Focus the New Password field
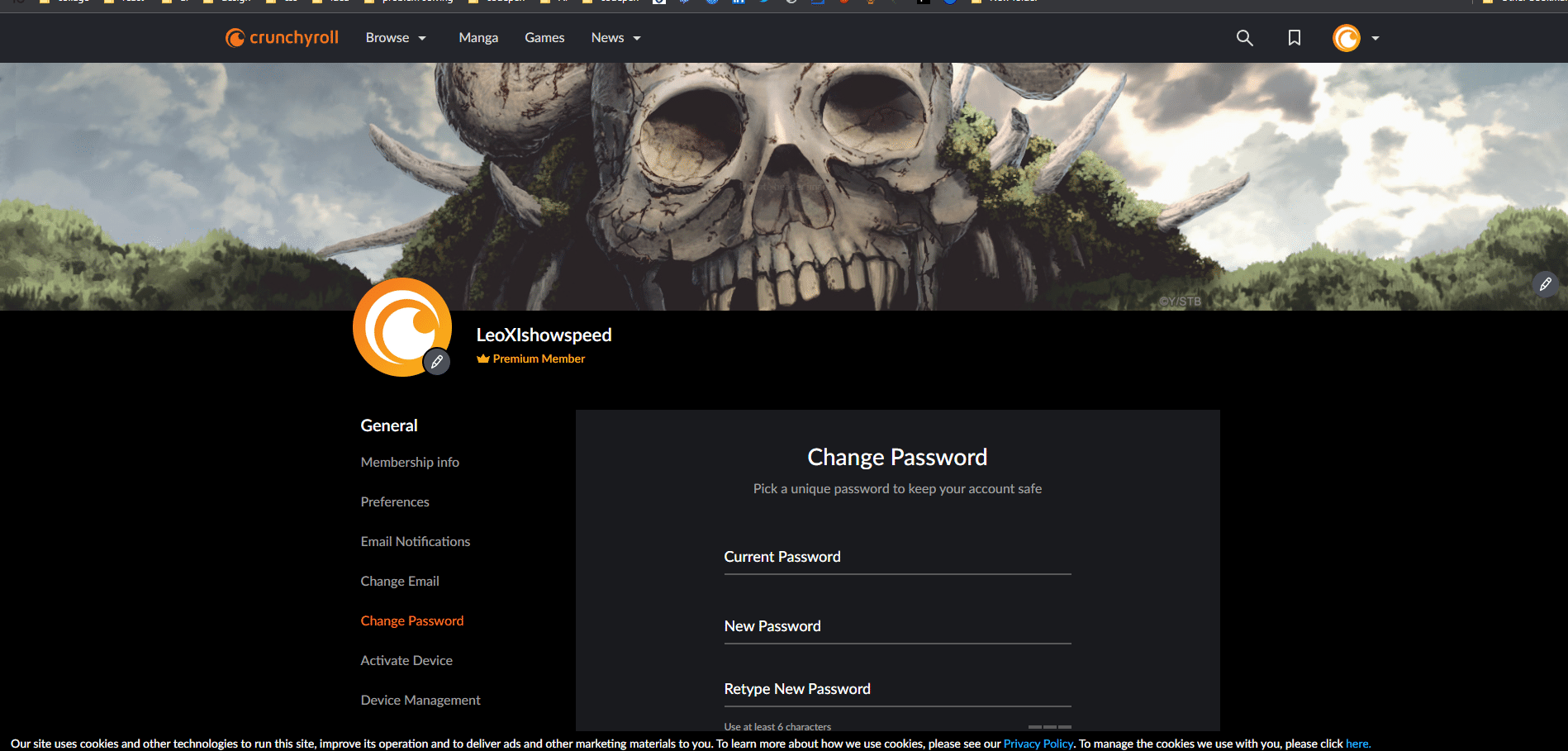Image resolution: width=1568 pixels, height=751 pixels. pyautogui.click(x=897, y=627)
